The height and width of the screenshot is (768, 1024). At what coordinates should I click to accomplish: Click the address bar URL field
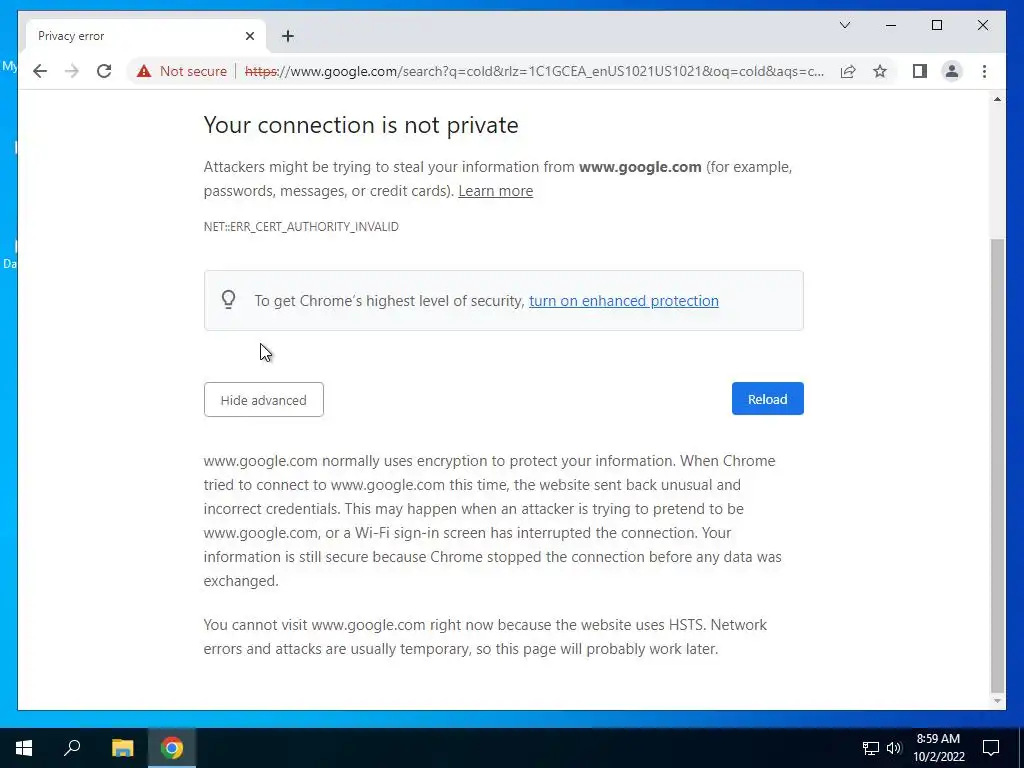pos(540,71)
